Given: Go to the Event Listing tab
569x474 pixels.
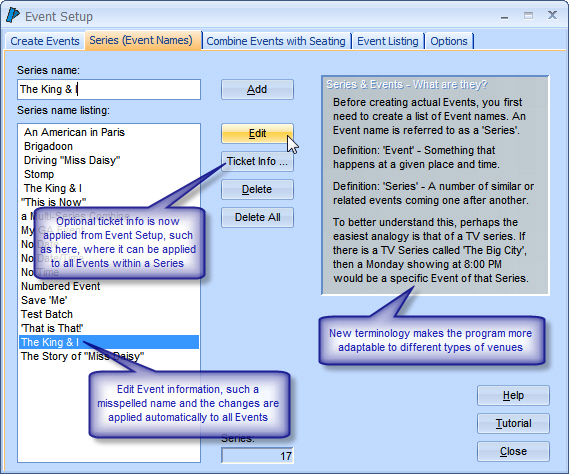Looking at the screenshot, I should [388, 41].
